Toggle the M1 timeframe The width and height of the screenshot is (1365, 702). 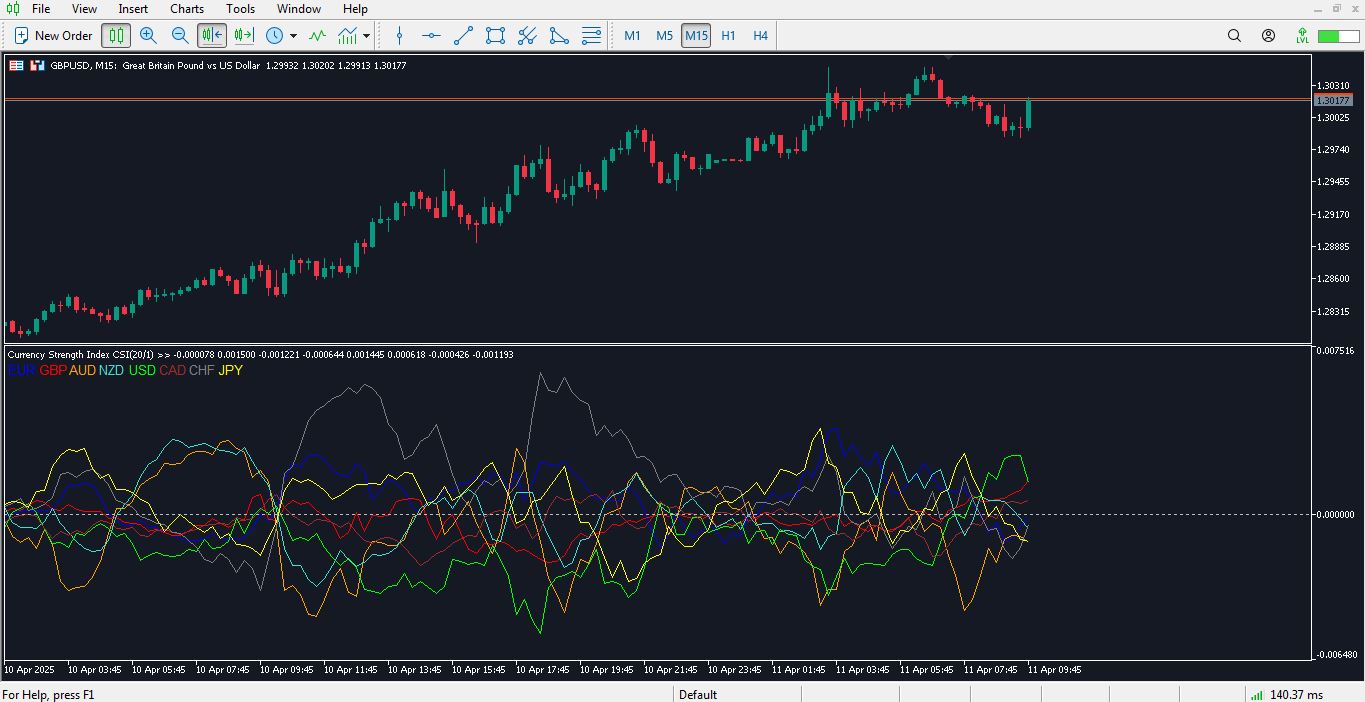[x=632, y=35]
